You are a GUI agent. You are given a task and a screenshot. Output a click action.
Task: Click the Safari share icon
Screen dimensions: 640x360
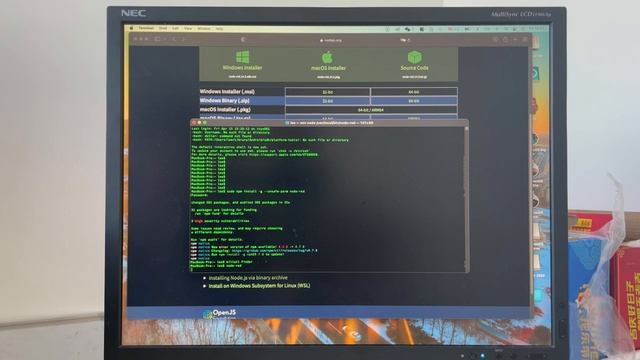pos(505,40)
